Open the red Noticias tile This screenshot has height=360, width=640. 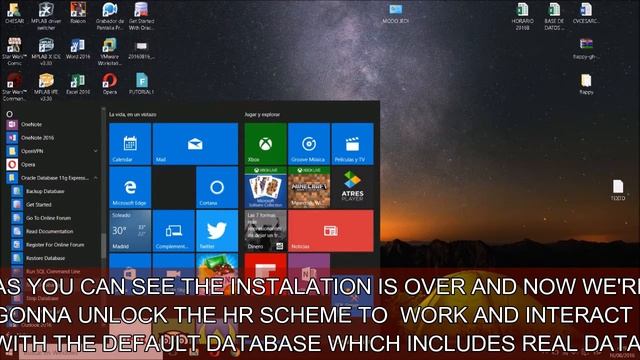[331, 231]
